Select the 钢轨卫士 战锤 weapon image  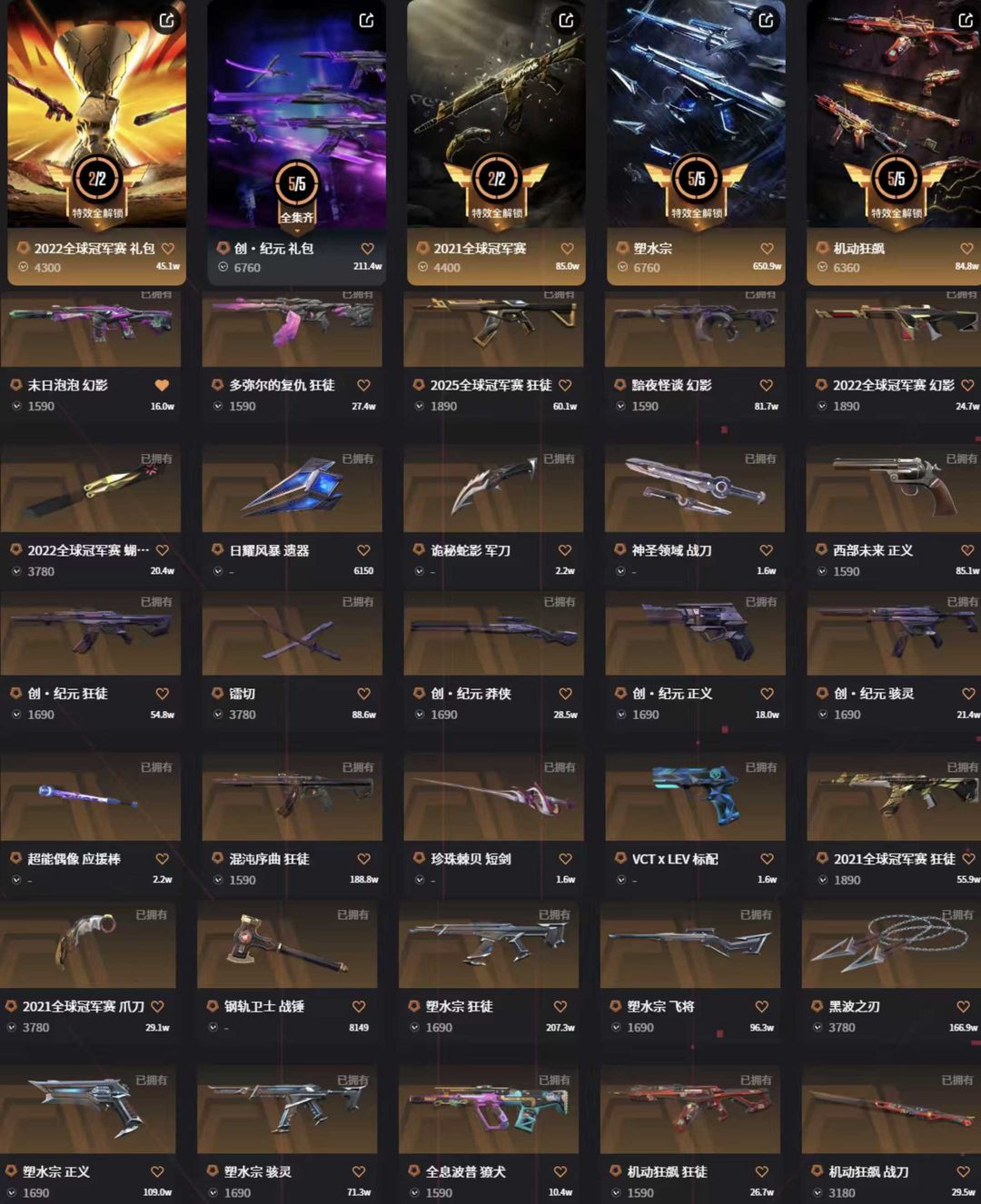tap(287, 944)
